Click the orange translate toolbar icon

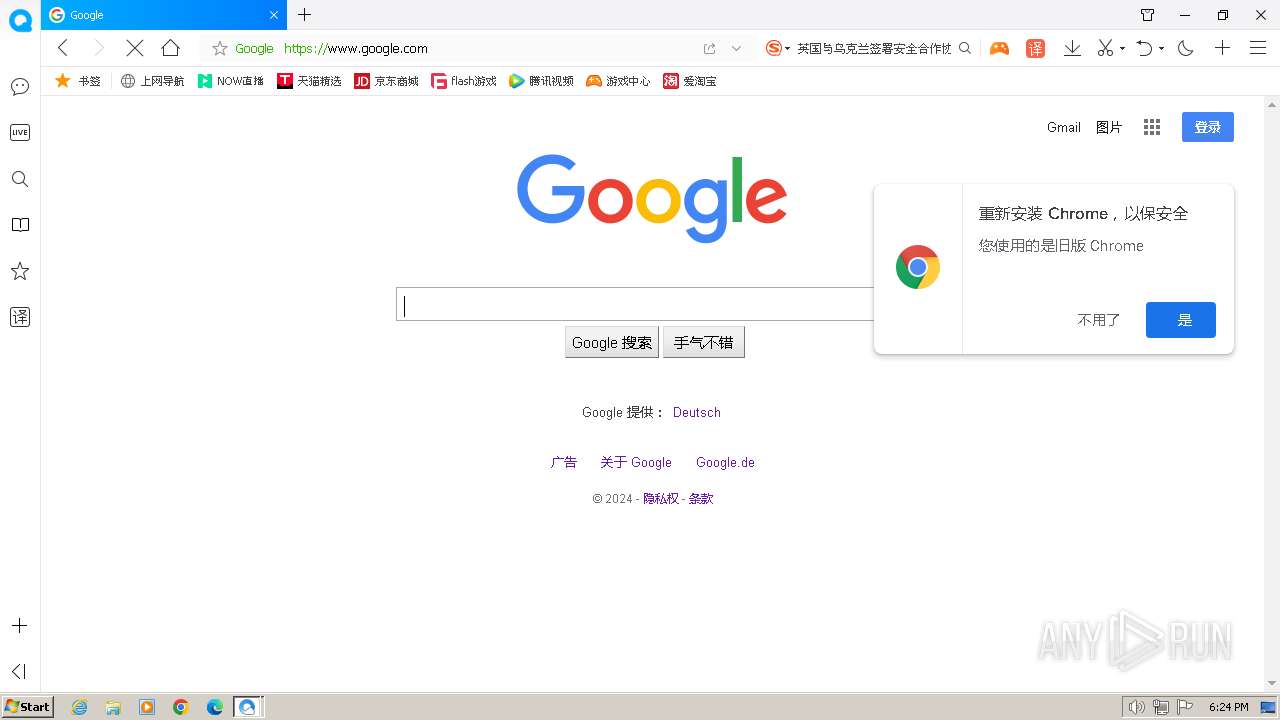pos(1035,48)
